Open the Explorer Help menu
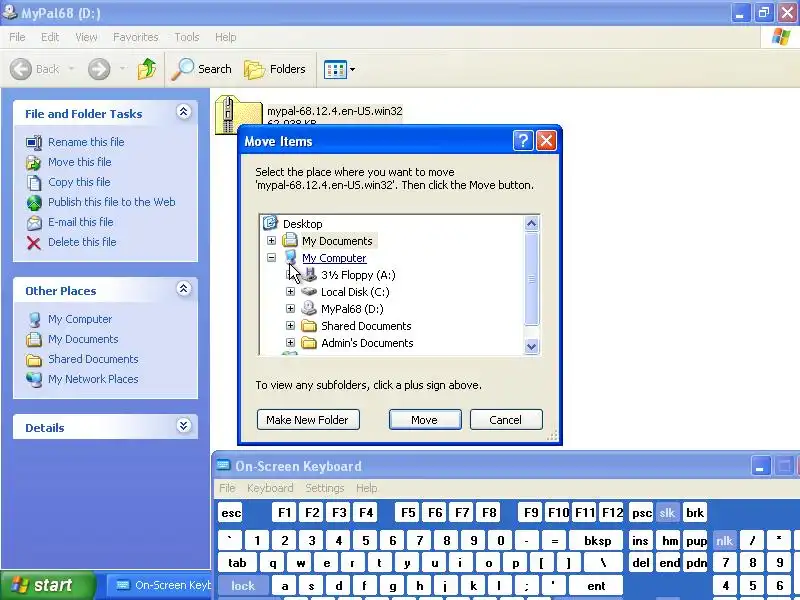 pyautogui.click(x=226, y=37)
